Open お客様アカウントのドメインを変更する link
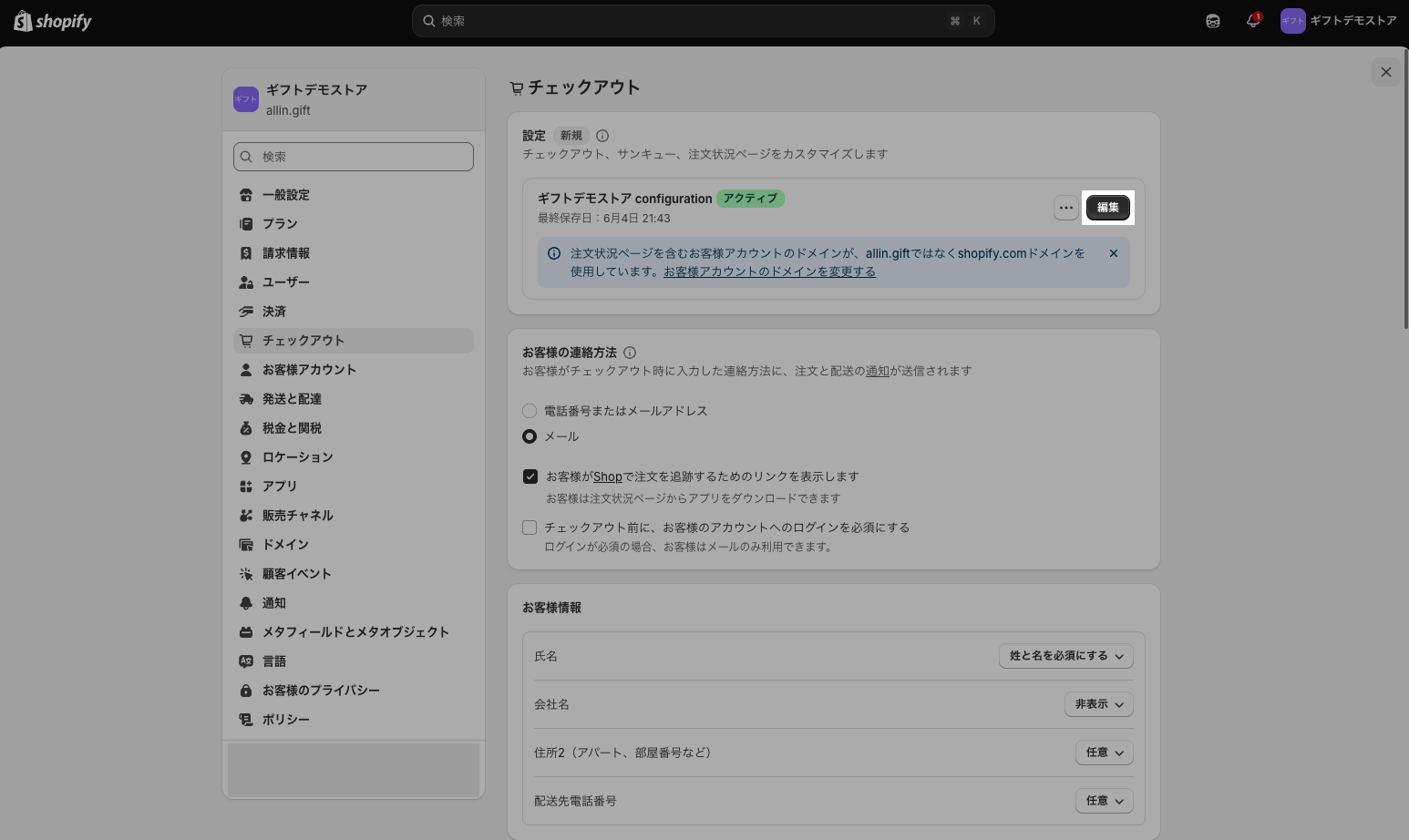The width and height of the screenshot is (1409, 840). (x=769, y=271)
